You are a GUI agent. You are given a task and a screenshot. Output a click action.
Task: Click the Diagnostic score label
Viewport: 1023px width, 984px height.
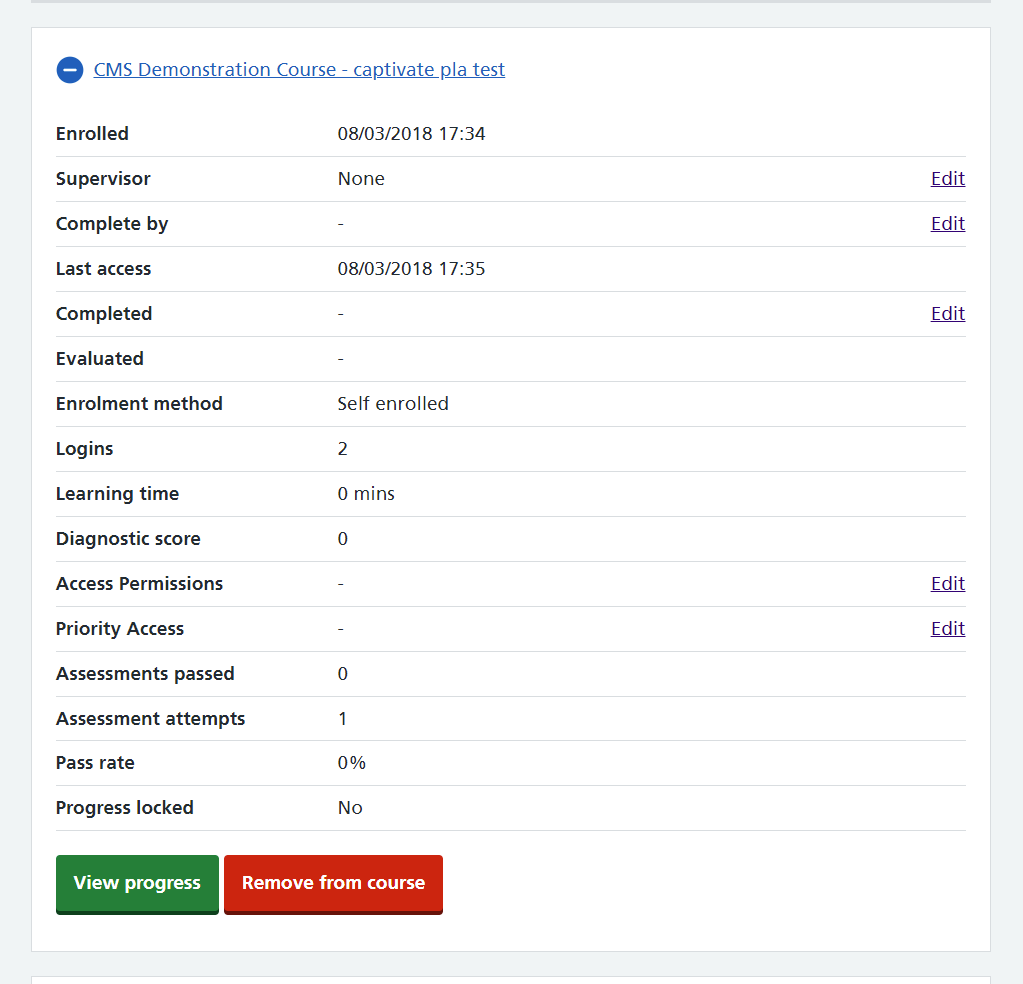[128, 539]
